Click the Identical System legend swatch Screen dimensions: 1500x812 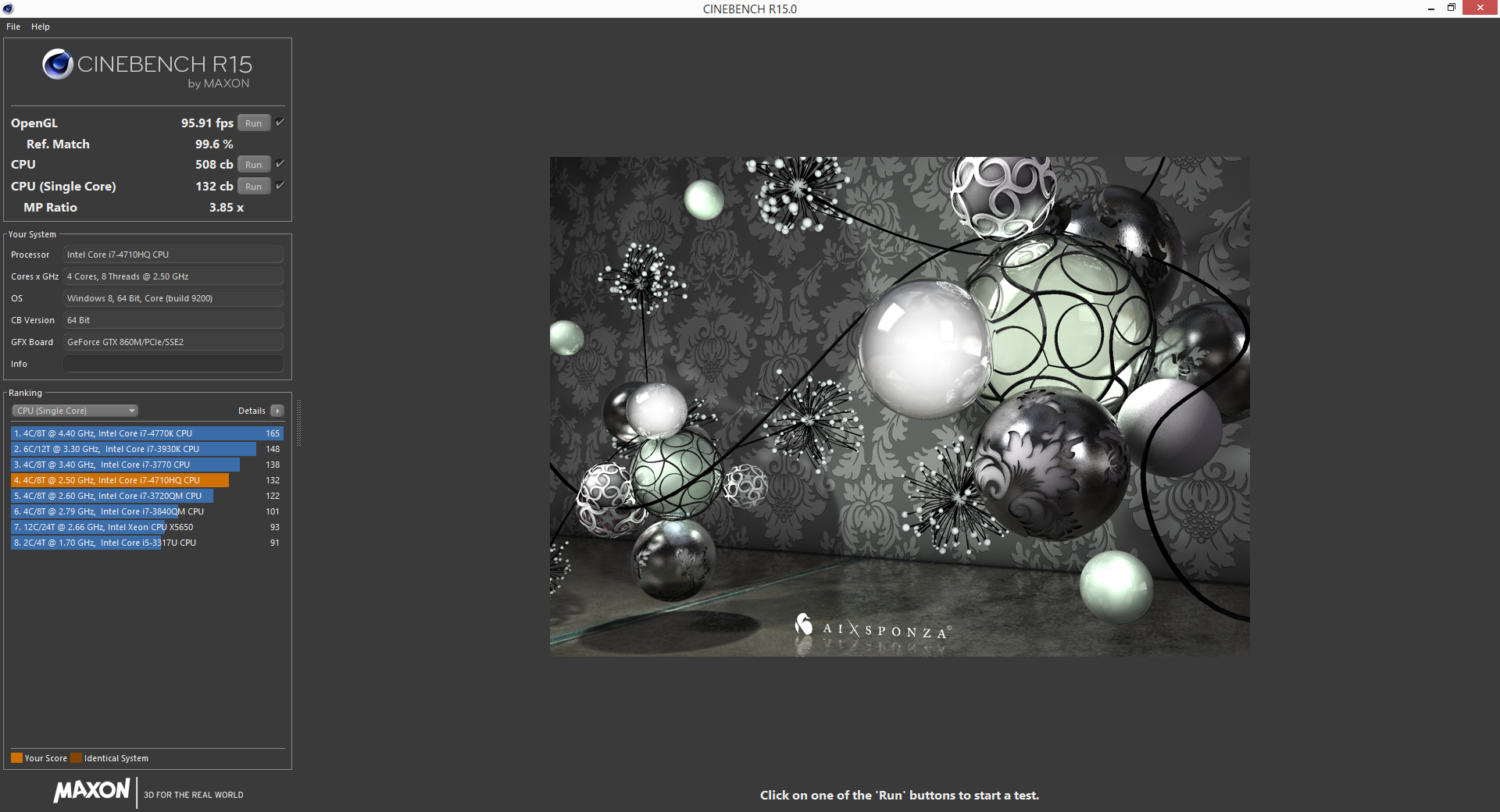(x=76, y=757)
